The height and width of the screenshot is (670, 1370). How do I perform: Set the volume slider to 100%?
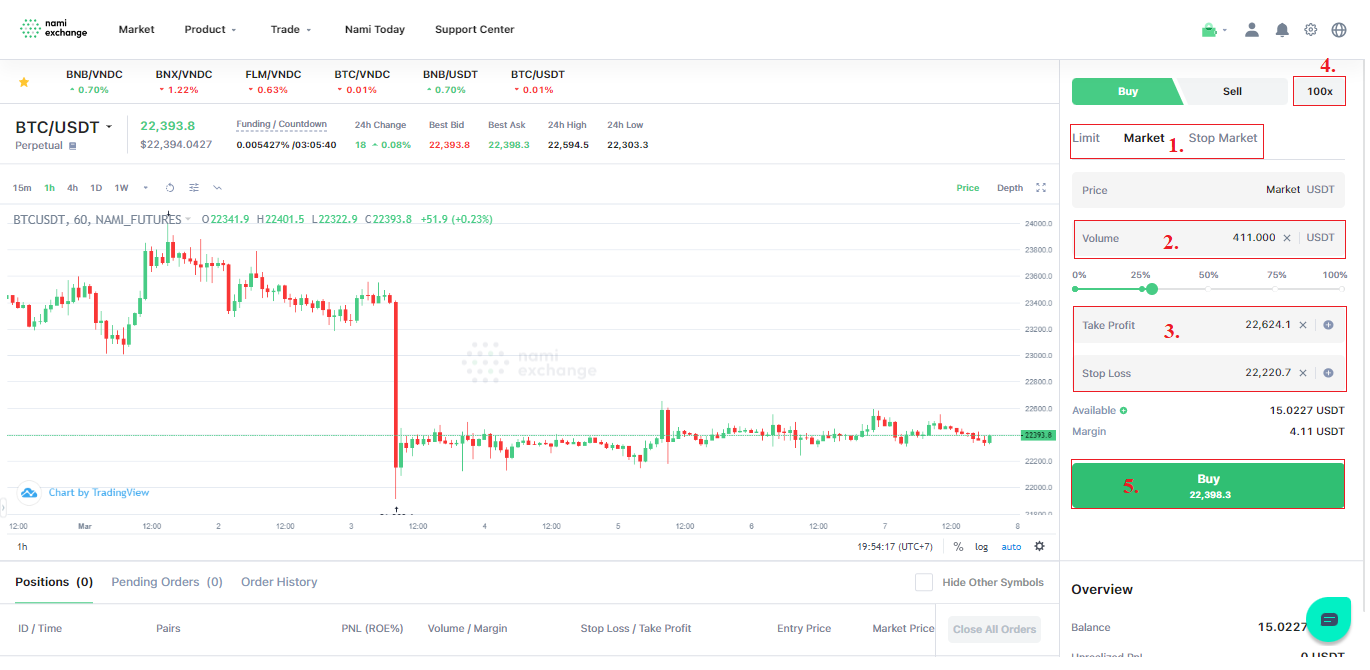pyautogui.click(x=1342, y=289)
